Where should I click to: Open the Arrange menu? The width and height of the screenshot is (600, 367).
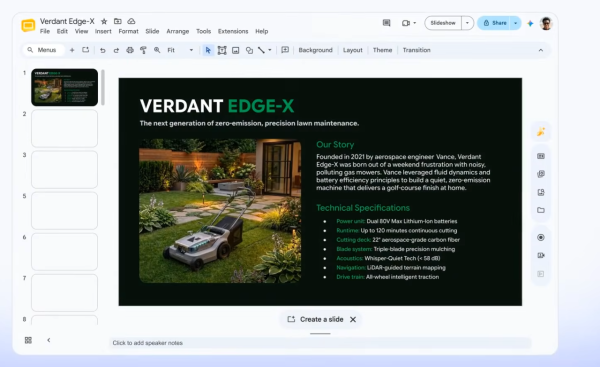[178, 31]
